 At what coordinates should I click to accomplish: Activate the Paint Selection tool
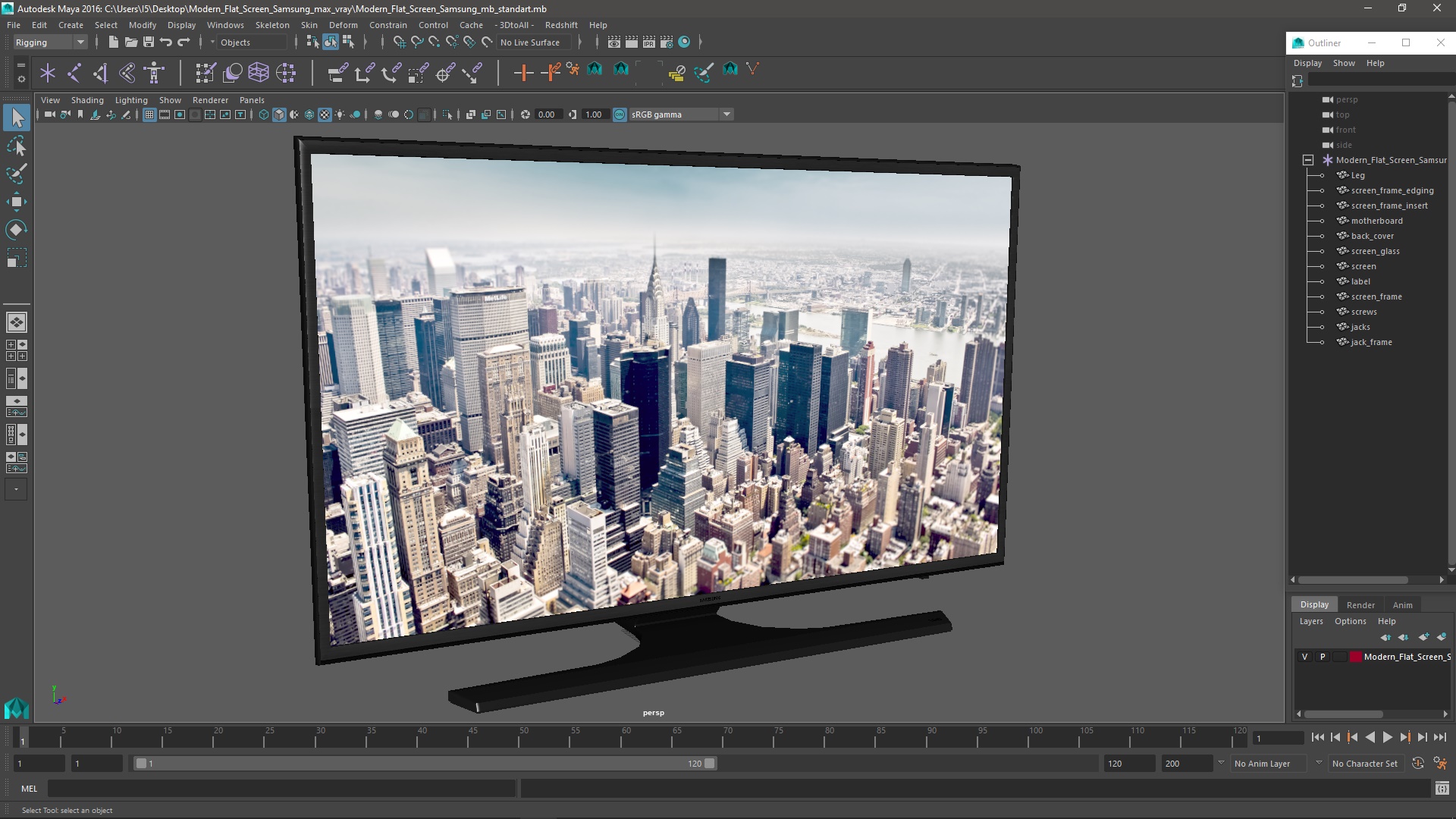pos(16,174)
